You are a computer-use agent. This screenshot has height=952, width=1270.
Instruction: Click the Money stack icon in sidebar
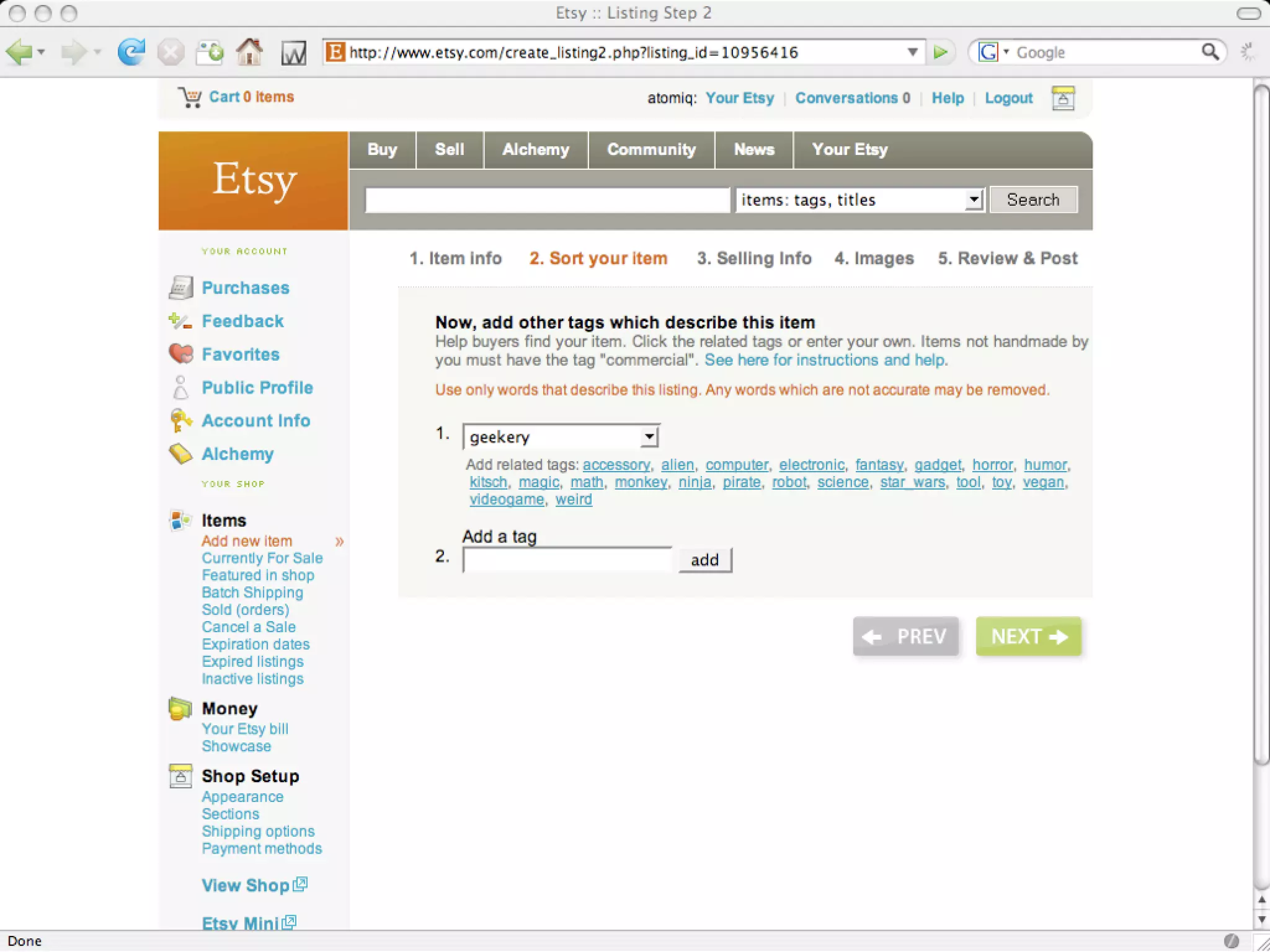180,709
